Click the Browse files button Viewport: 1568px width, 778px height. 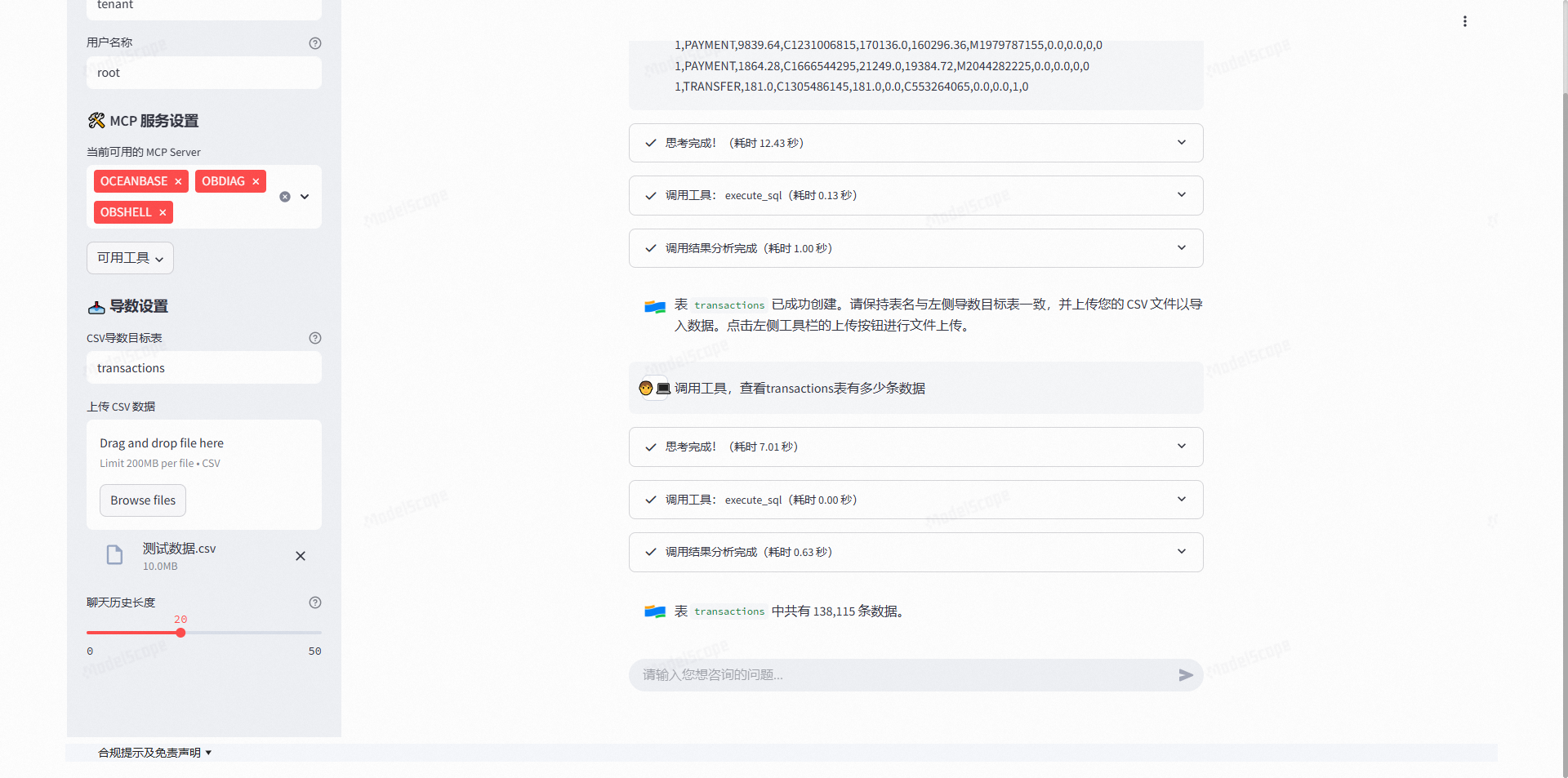coord(142,500)
